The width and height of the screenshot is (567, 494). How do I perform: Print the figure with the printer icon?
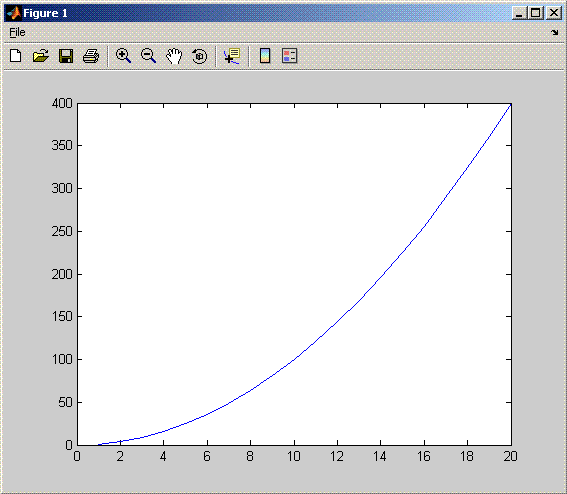click(91, 56)
